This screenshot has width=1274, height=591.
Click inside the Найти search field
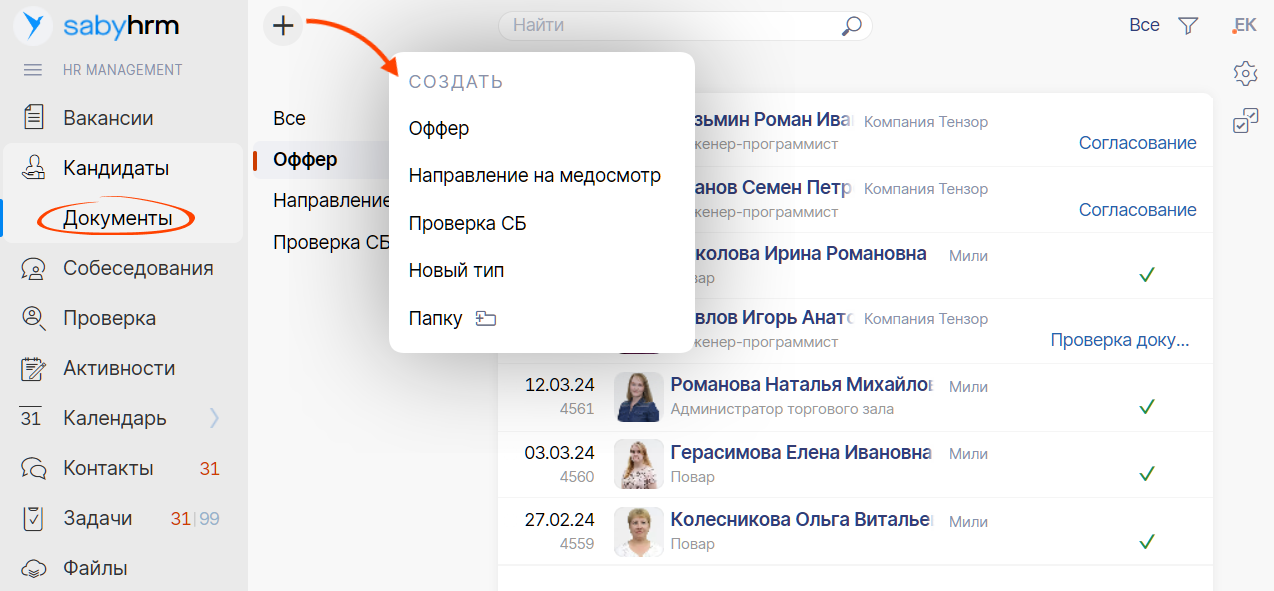(x=670, y=26)
